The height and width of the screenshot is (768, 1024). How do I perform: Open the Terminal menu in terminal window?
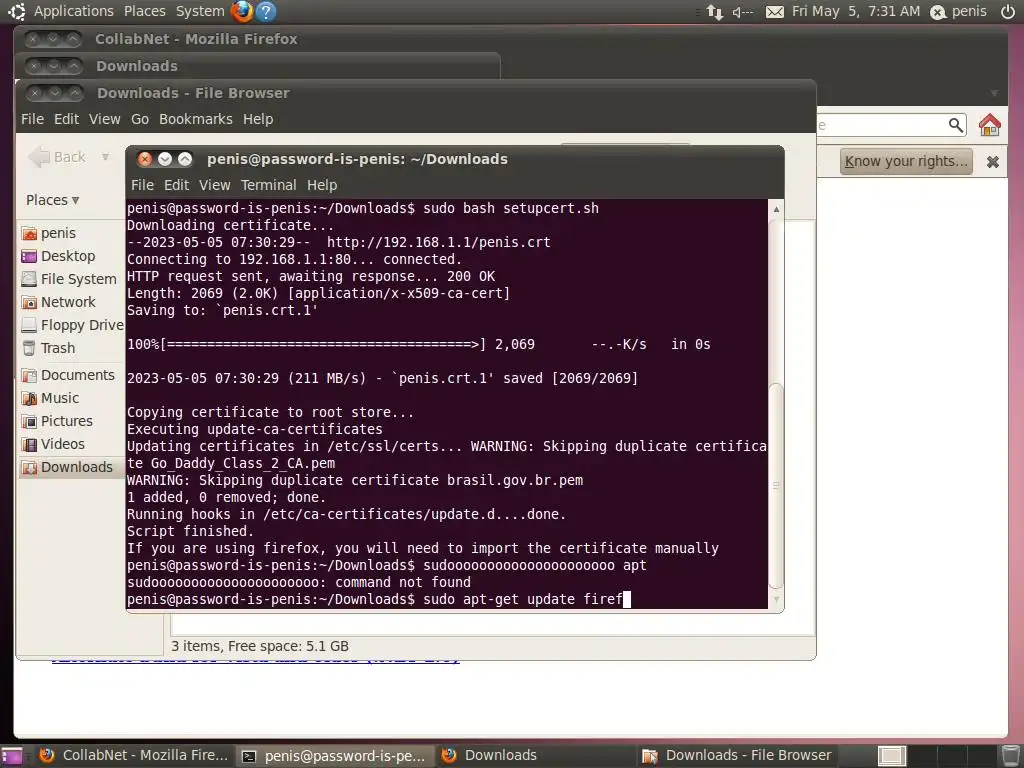point(268,185)
